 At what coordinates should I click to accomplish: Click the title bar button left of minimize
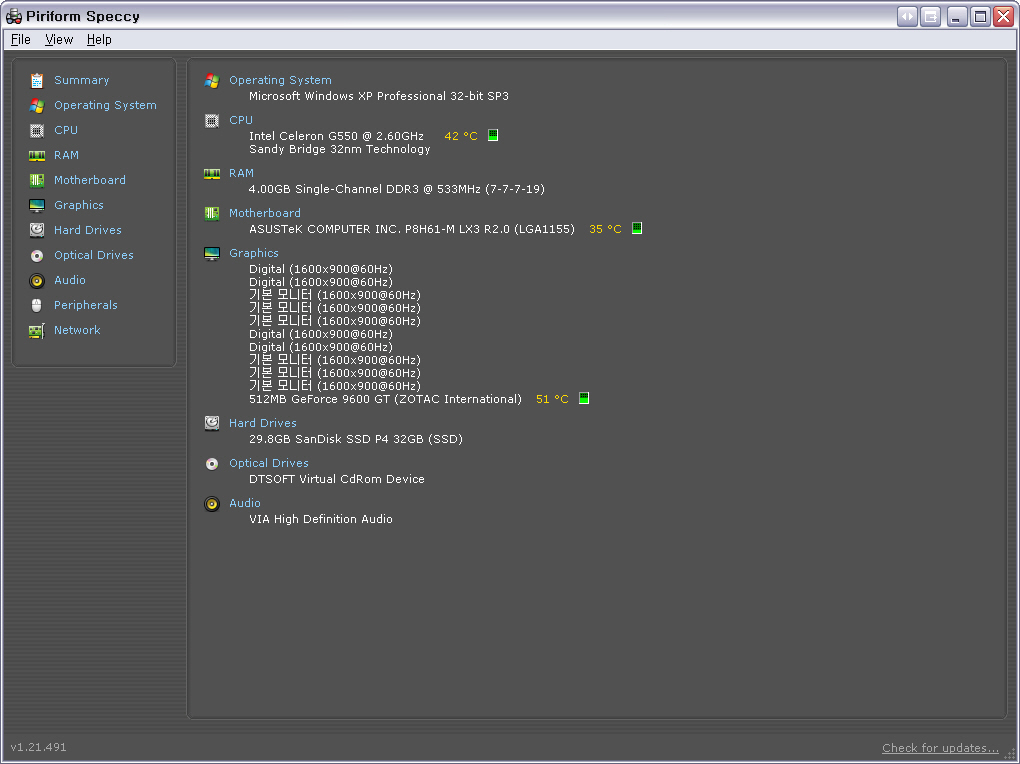point(931,16)
